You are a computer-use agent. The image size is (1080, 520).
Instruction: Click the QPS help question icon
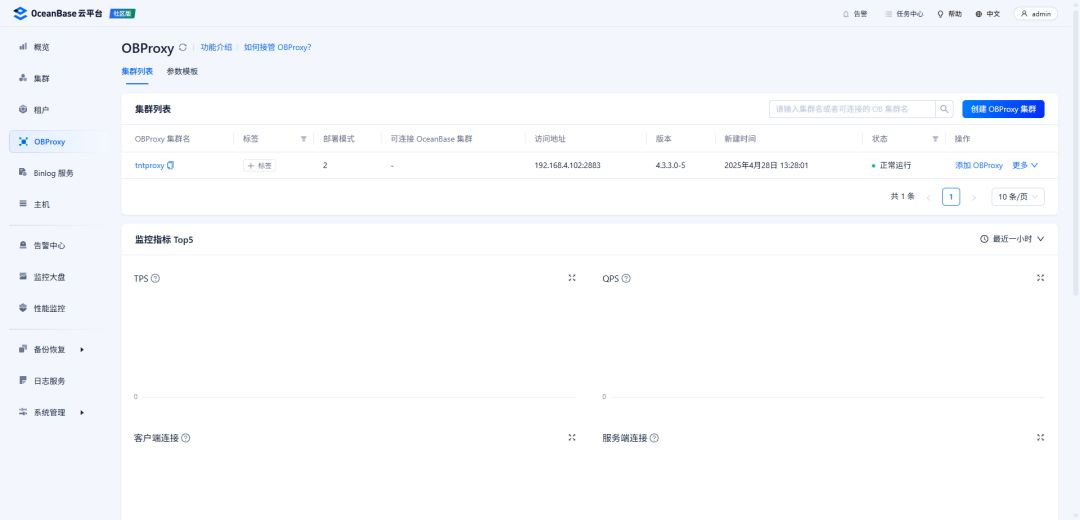coord(625,278)
